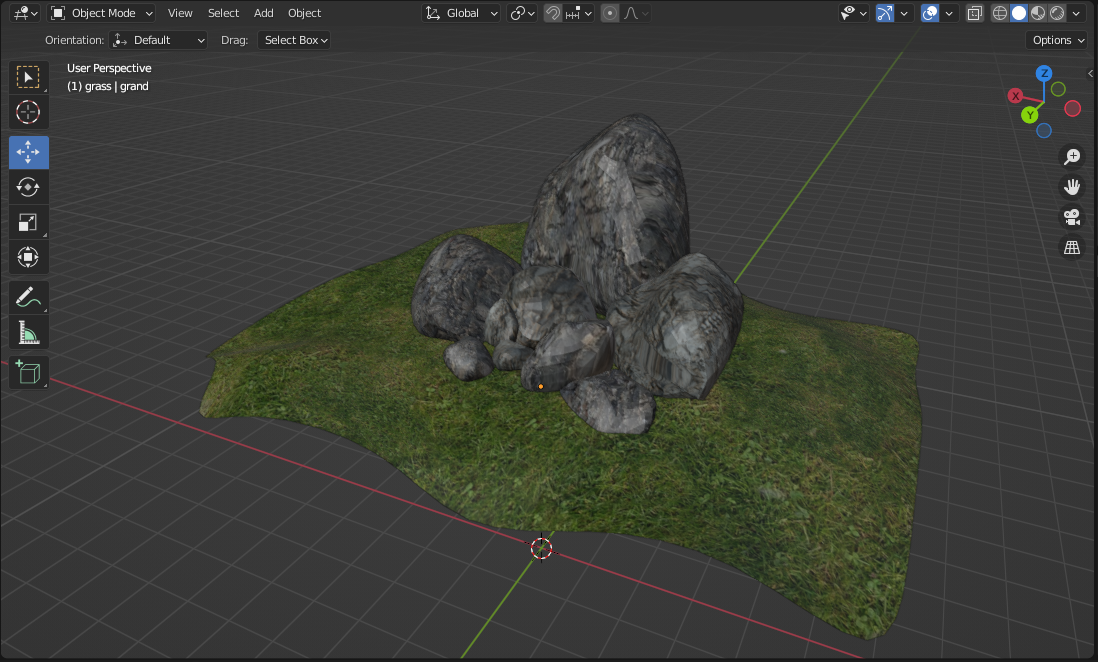This screenshot has height=662, width=1098.
Task: Activate the Rotate tool
Action: [28, 187]
